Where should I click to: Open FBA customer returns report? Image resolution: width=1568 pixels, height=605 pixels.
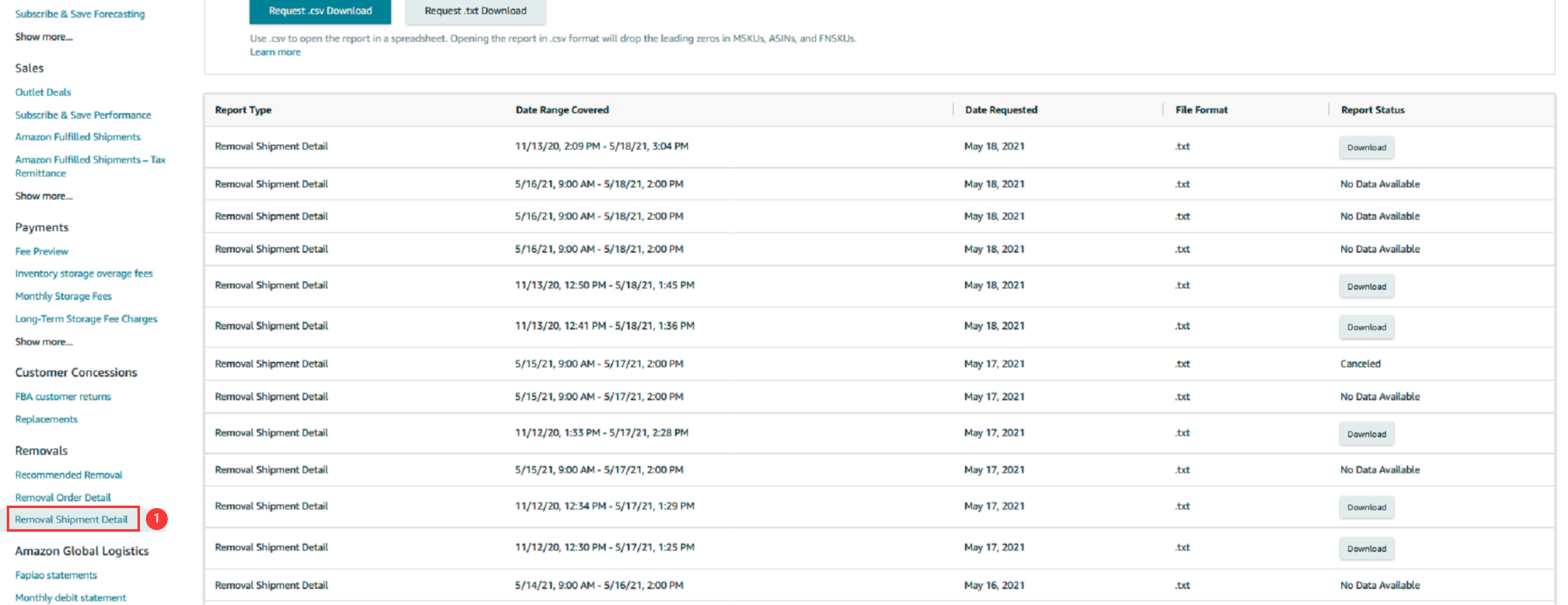[63, 397]
